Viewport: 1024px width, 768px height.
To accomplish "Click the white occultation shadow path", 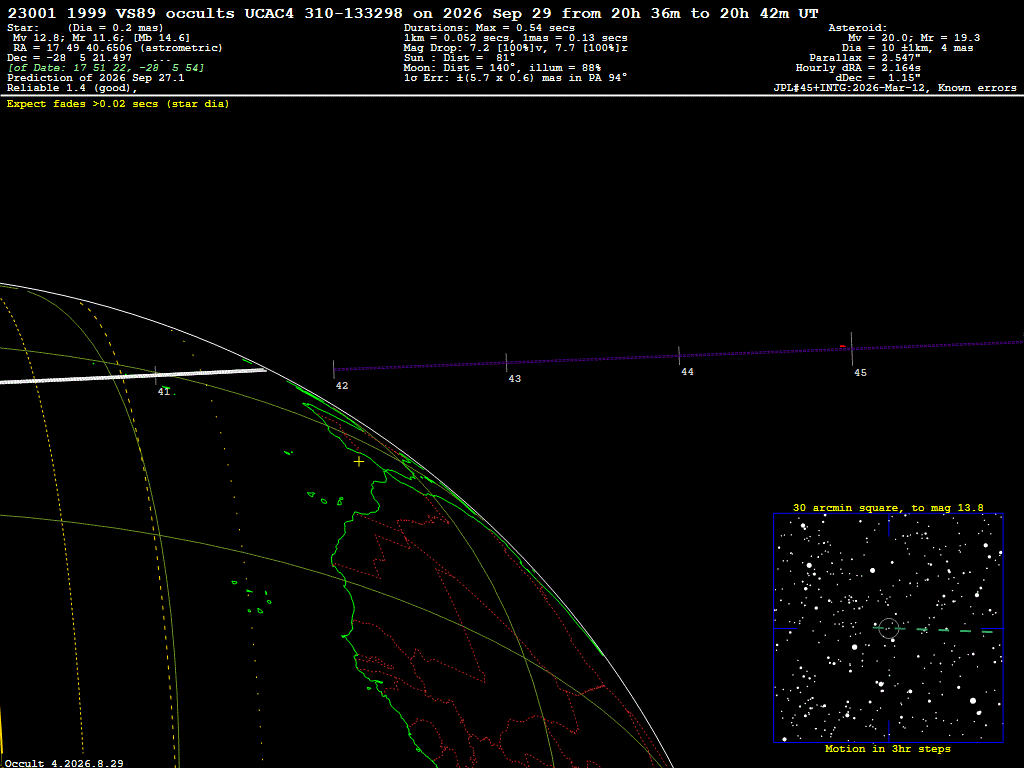I will coord(133,376).
